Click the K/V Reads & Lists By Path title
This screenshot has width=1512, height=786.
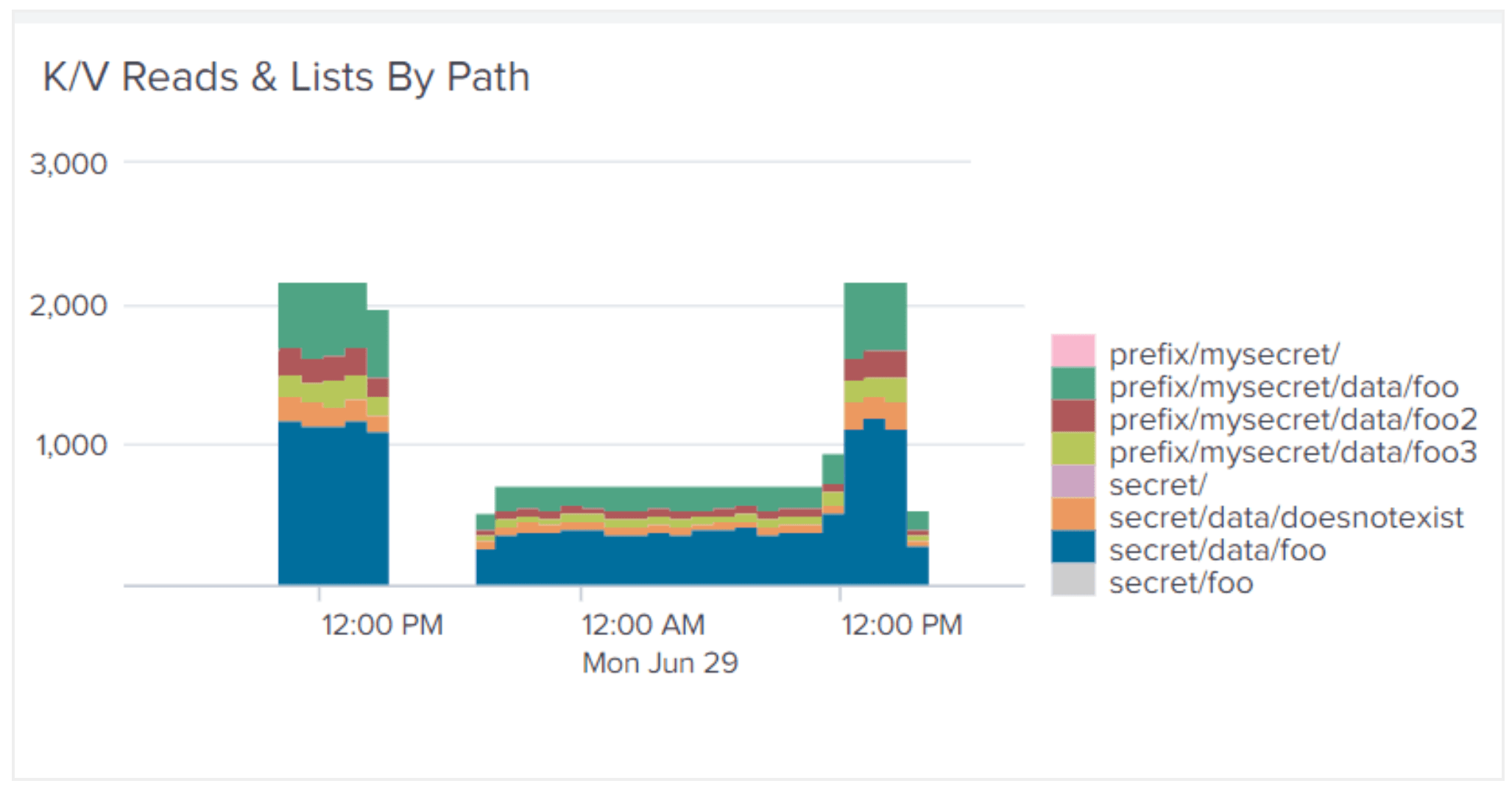tap(286, 77)
